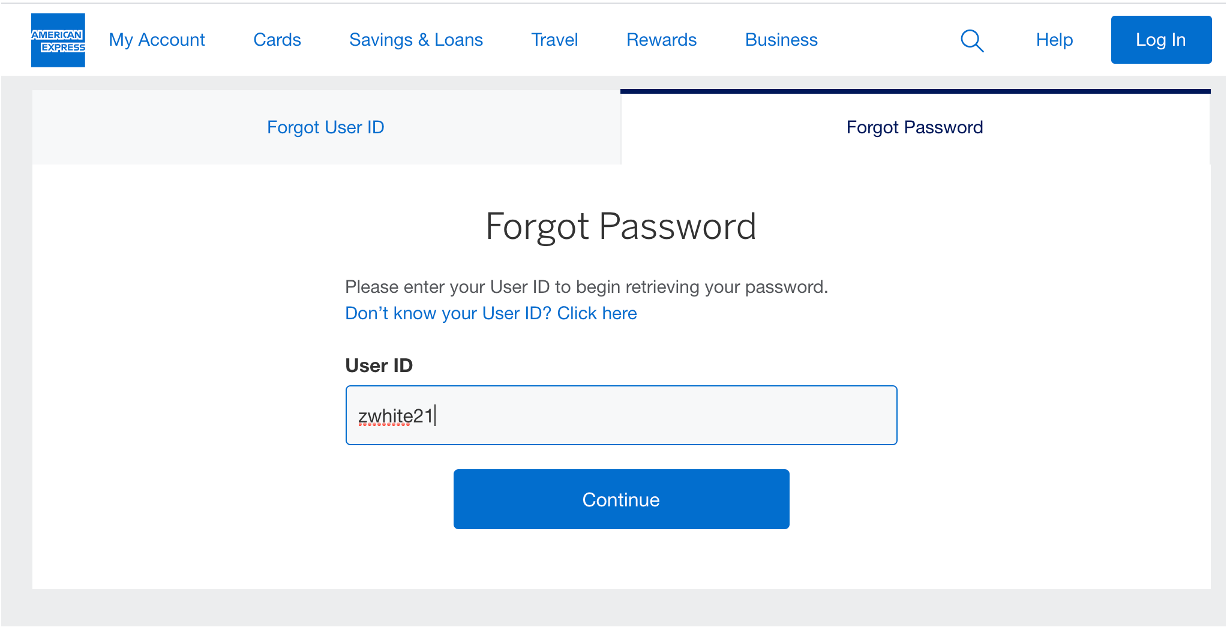Click the User ID field label
This screenshot has height=634, width=1226.
click(x=378, y=365)
